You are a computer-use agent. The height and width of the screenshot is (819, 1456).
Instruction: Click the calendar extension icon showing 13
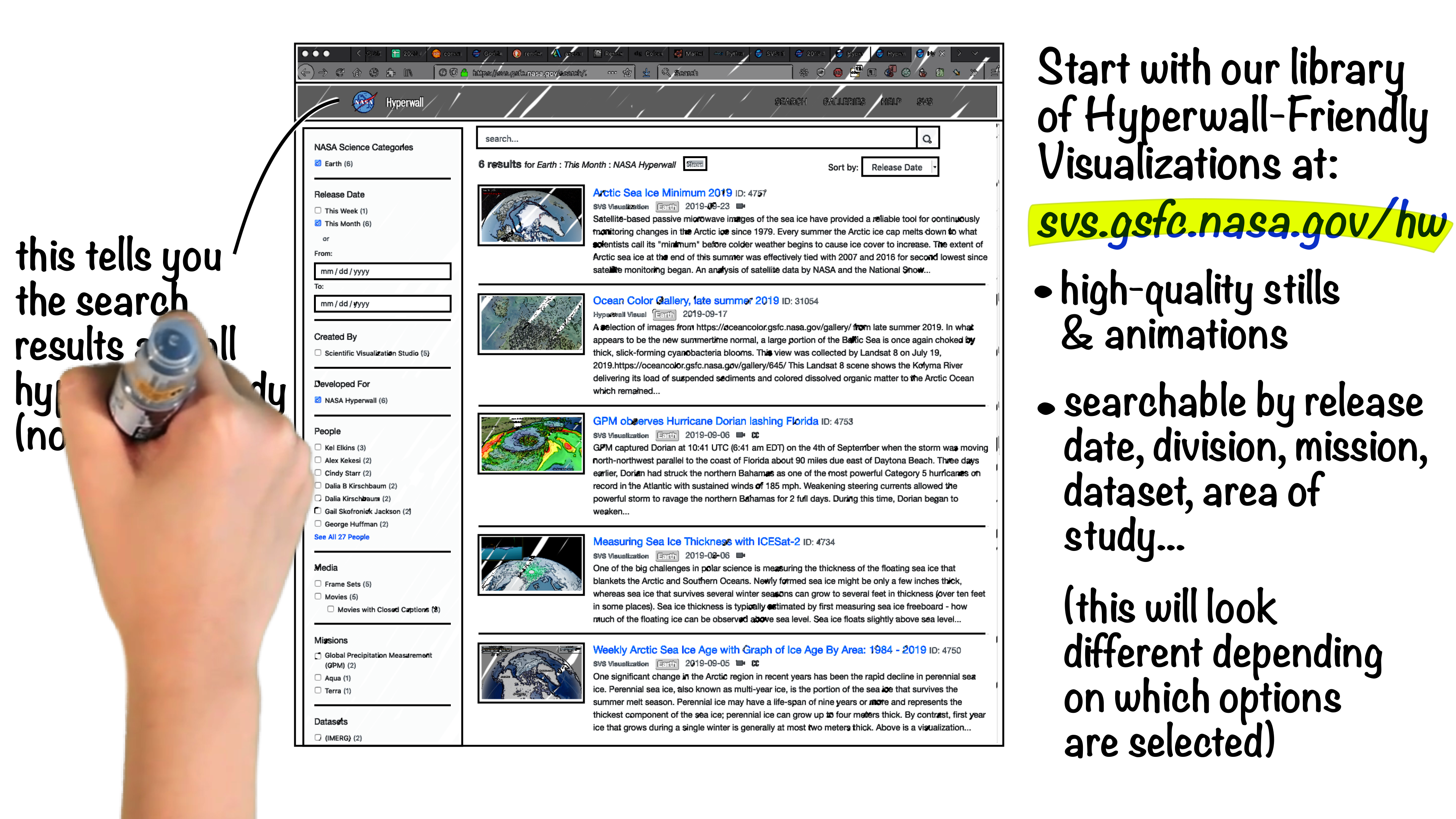(x=856, y=72)
